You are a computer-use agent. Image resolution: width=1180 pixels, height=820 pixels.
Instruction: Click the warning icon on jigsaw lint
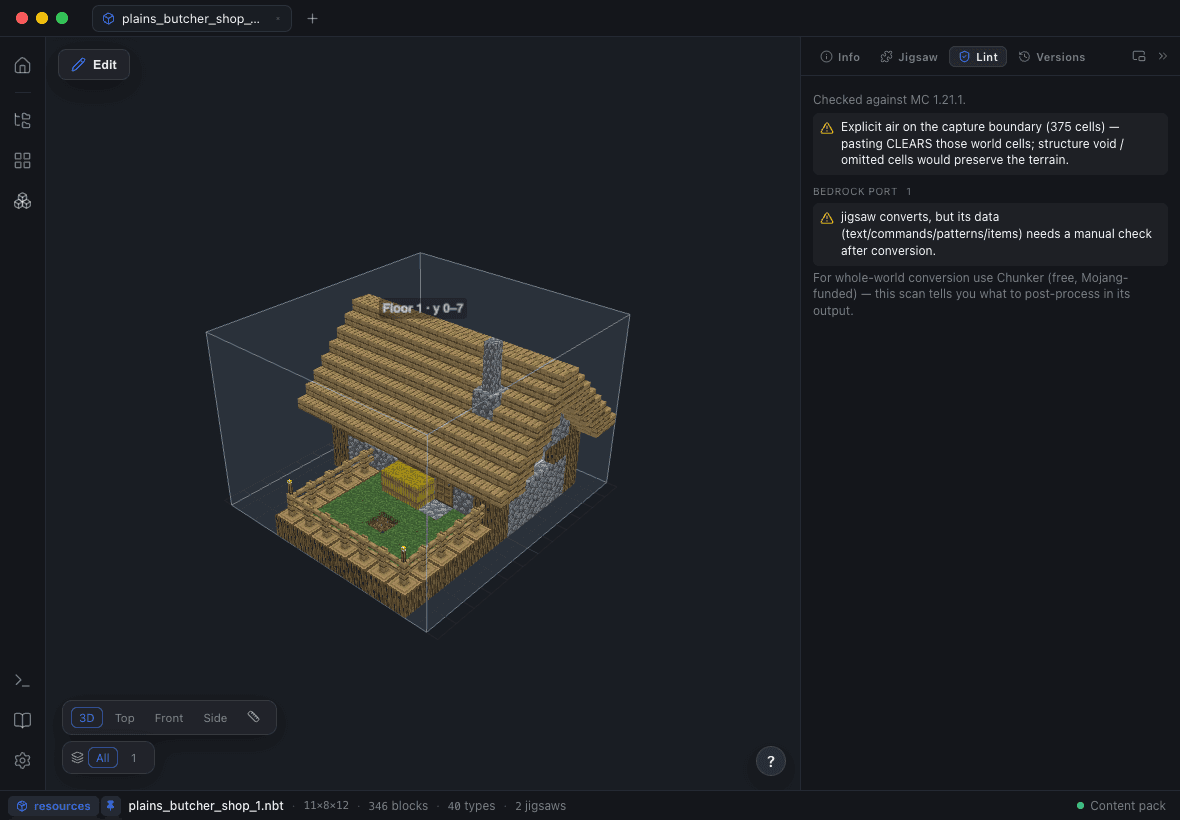pos(827,218)
